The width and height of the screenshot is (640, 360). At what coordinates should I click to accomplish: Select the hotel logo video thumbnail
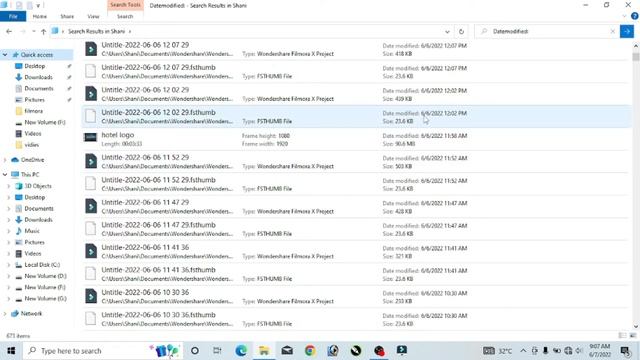click(90, 138)
